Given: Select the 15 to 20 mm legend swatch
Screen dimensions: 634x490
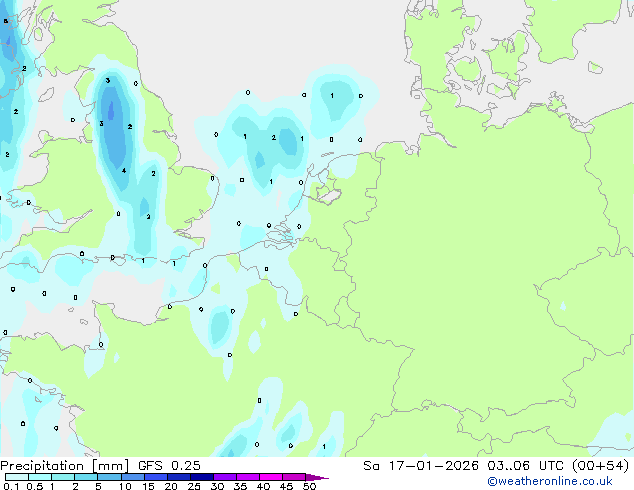Looking at the screenshot, I should click(155, 477).
